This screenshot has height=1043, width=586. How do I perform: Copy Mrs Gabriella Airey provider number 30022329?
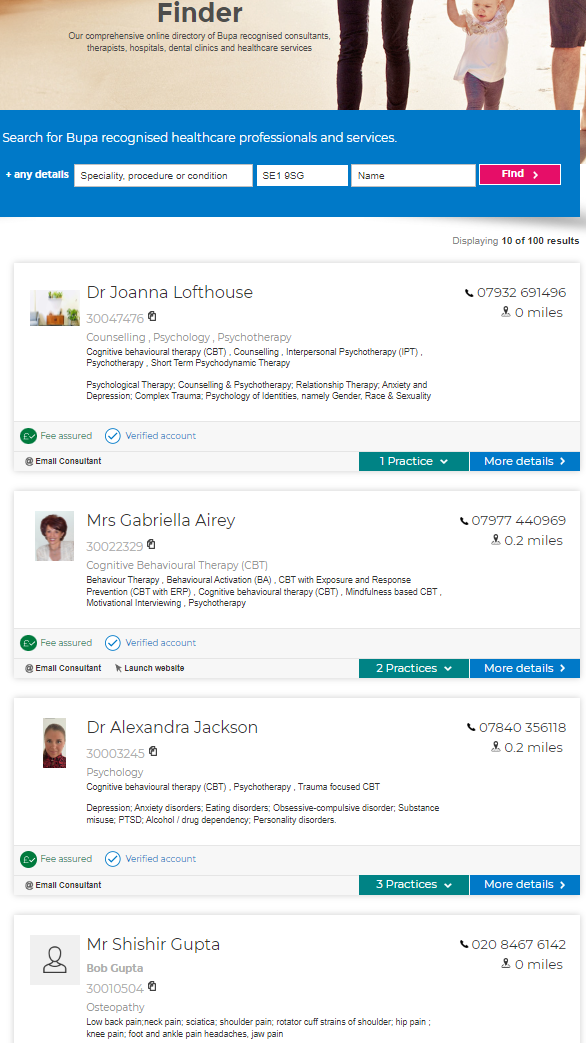151,545
